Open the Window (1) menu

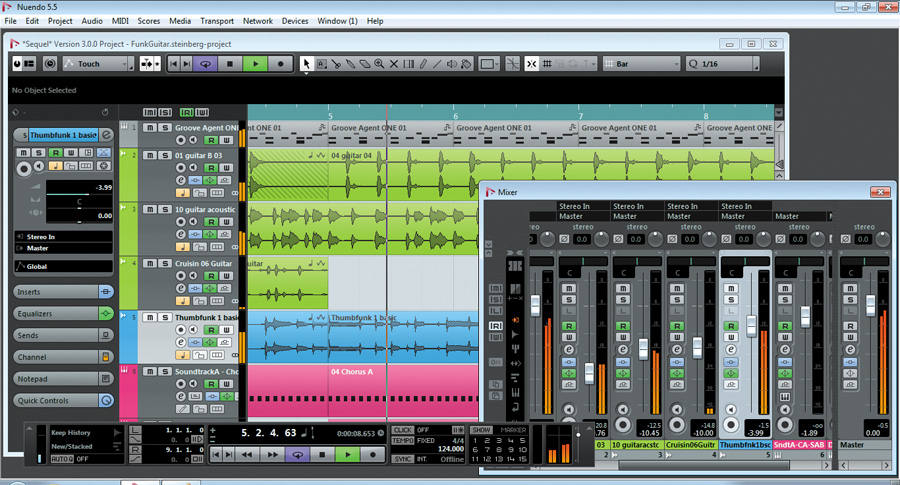coord(337,21)
